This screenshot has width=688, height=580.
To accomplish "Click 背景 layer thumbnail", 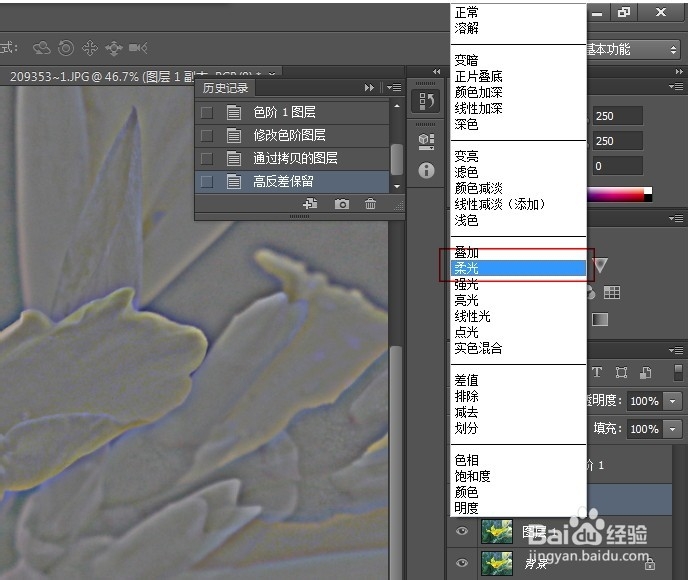I will 497,563.
